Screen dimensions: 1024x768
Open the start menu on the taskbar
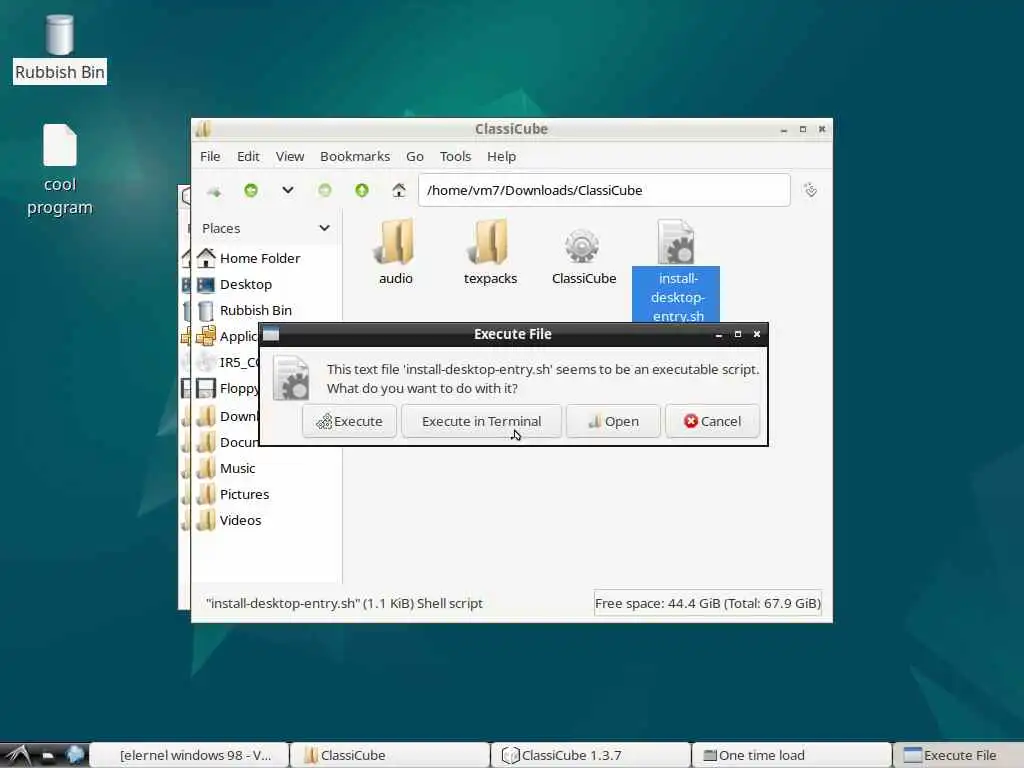coord(17,756)
